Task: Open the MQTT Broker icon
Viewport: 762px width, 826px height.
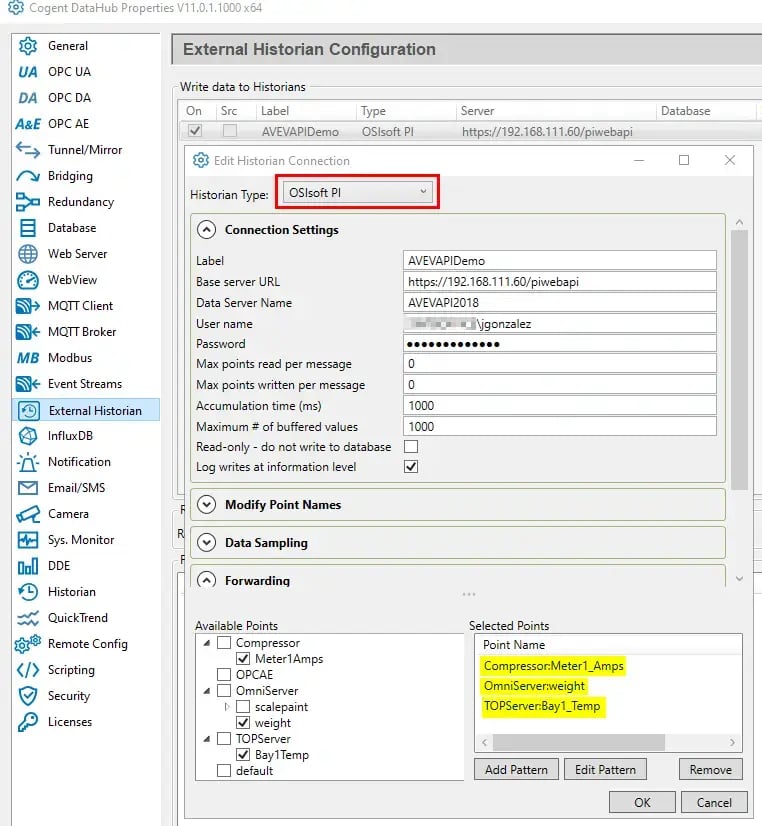Action: pos(28,332)
